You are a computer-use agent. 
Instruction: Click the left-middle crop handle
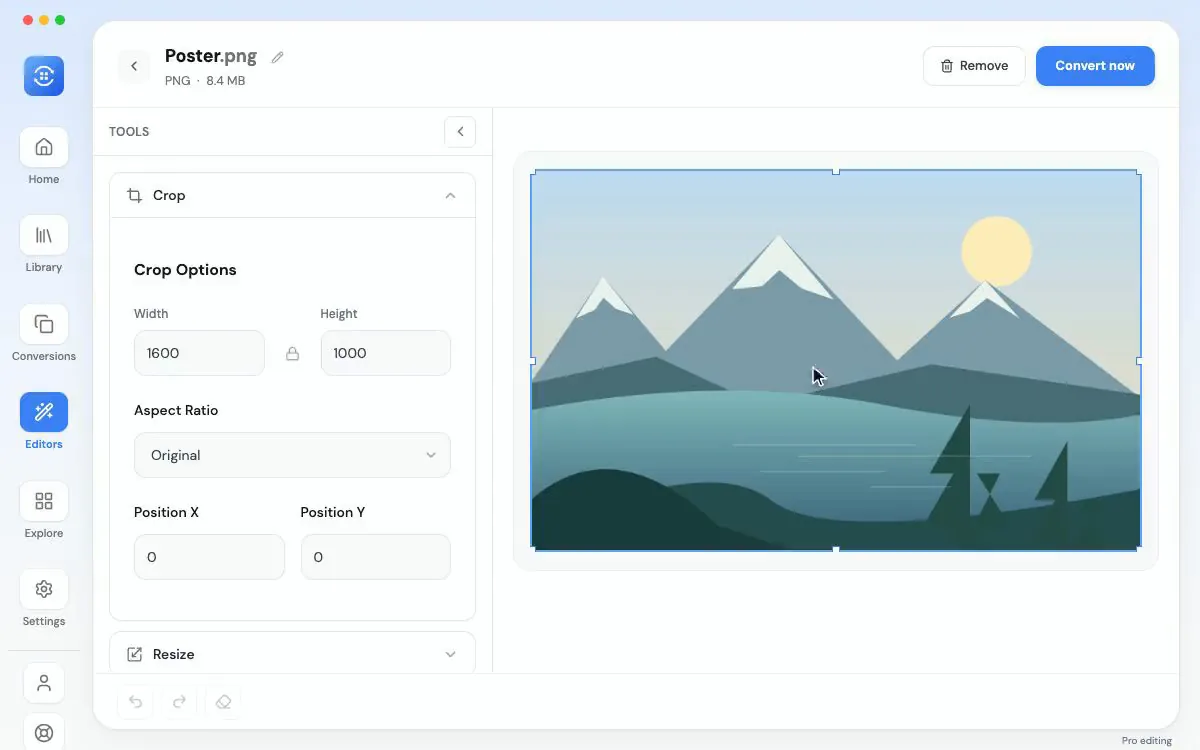[532, 360]
